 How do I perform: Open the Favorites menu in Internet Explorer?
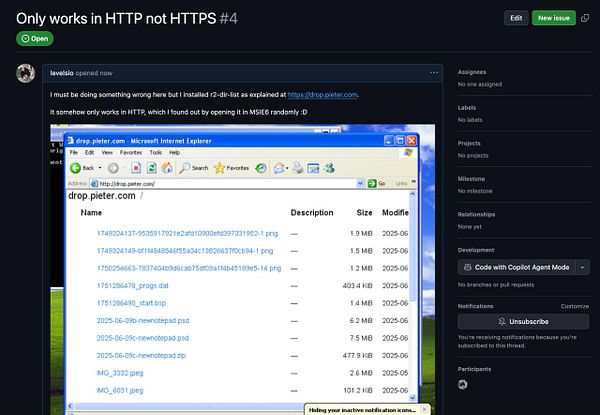(x=131, y=152)
